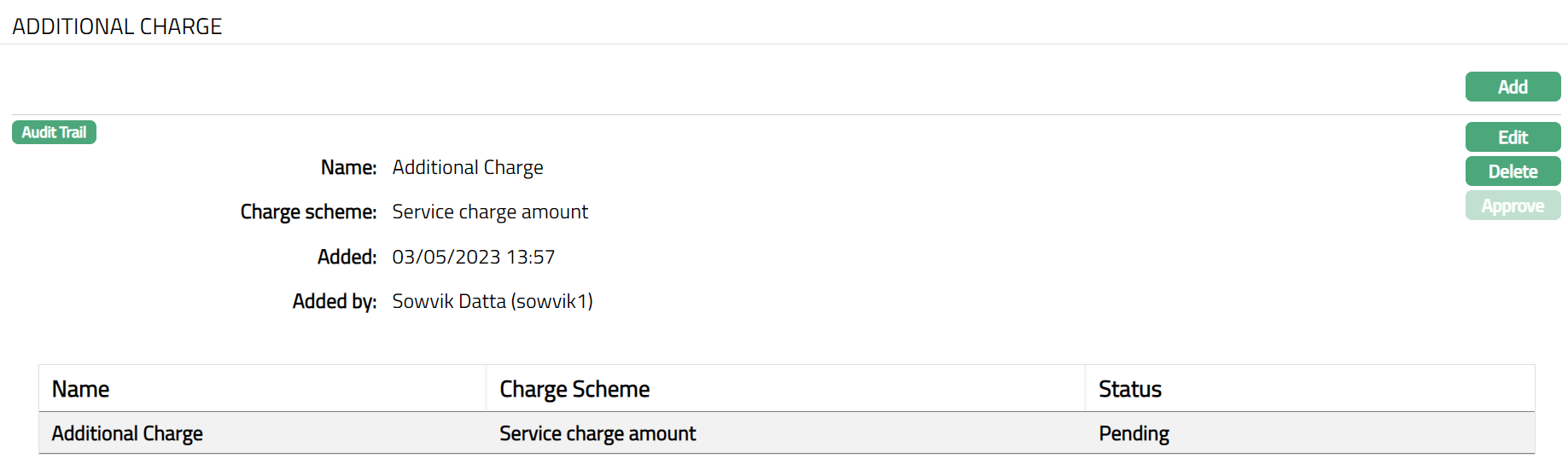This screenshot has height=470, width=1568.
Task: Click the Name: field label
Action: coord(348,167)
